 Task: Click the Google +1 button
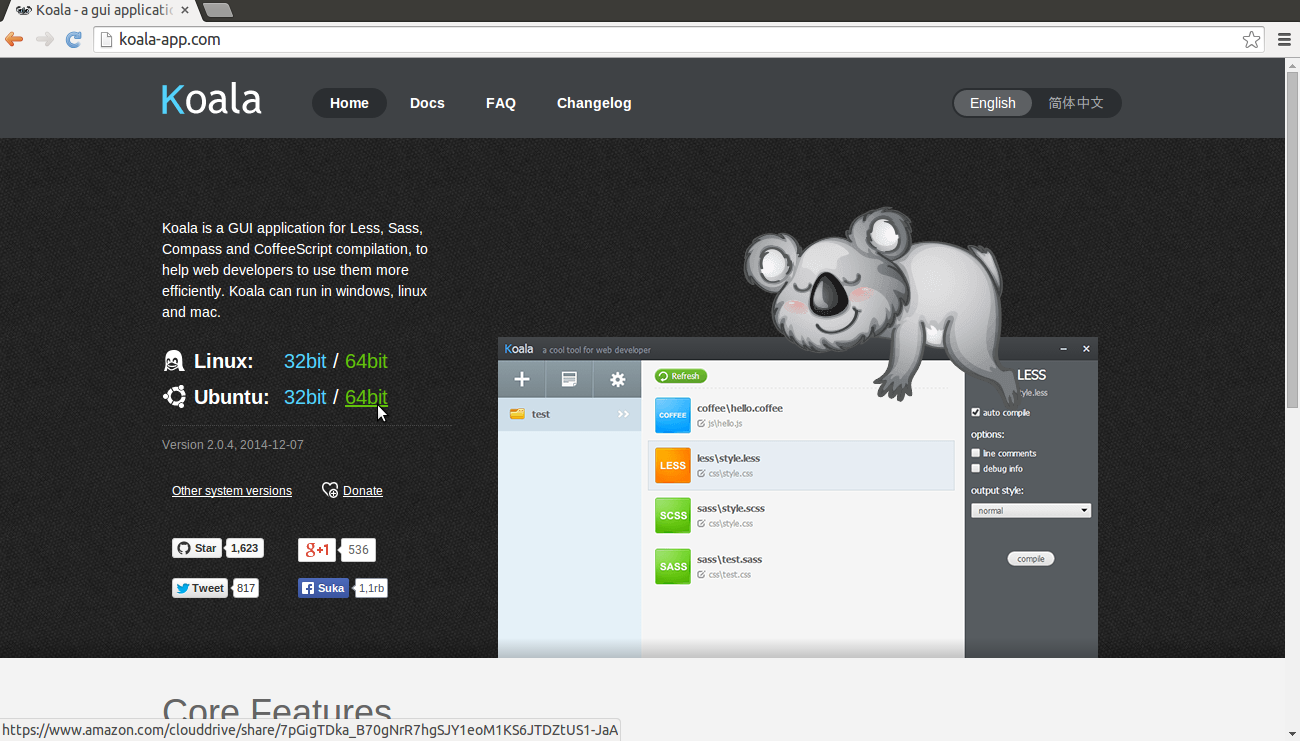click(316, 549)
